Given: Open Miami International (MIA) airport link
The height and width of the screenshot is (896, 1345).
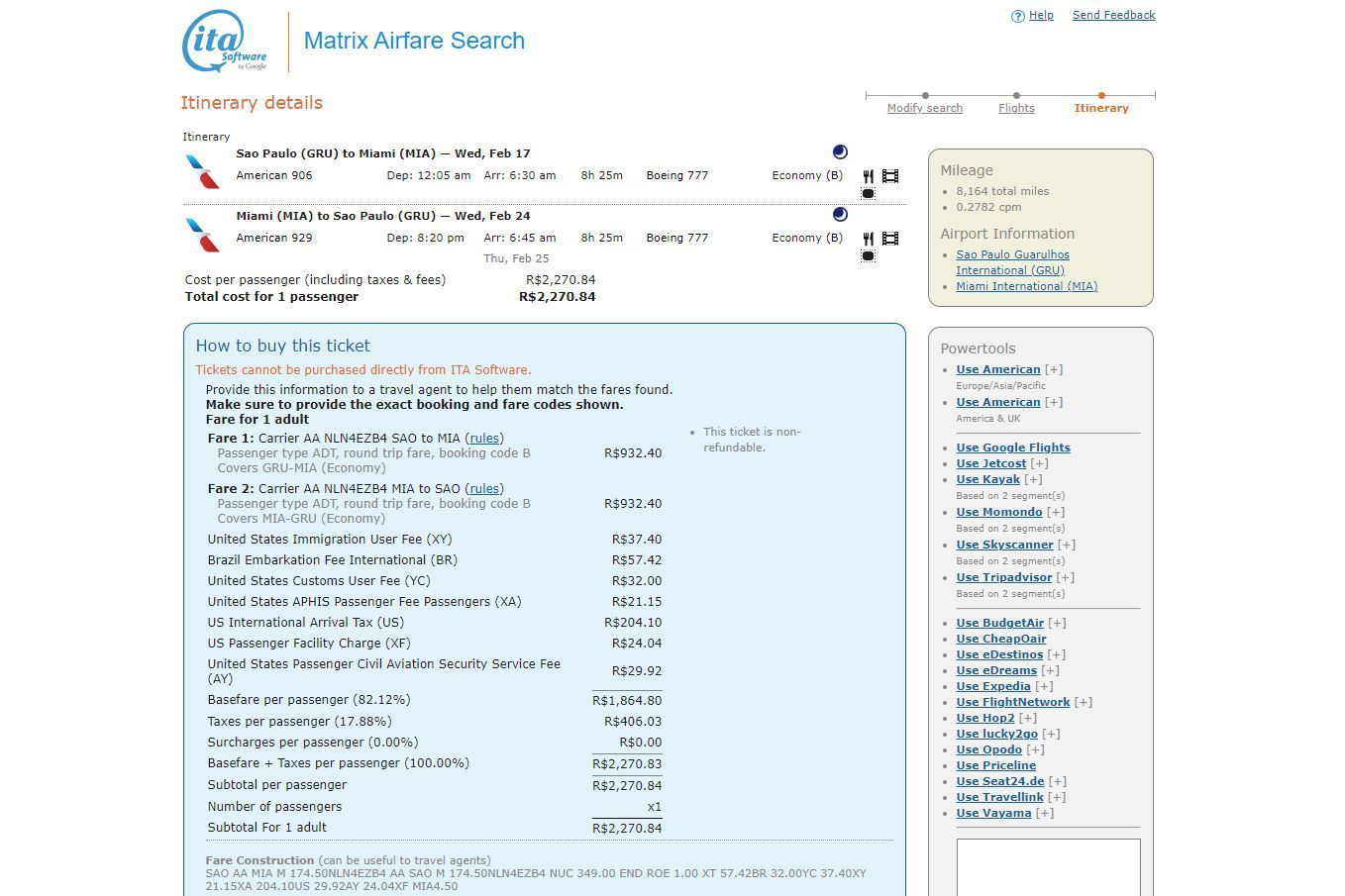Looking at the screenshot, I should tap(1027, 286).
